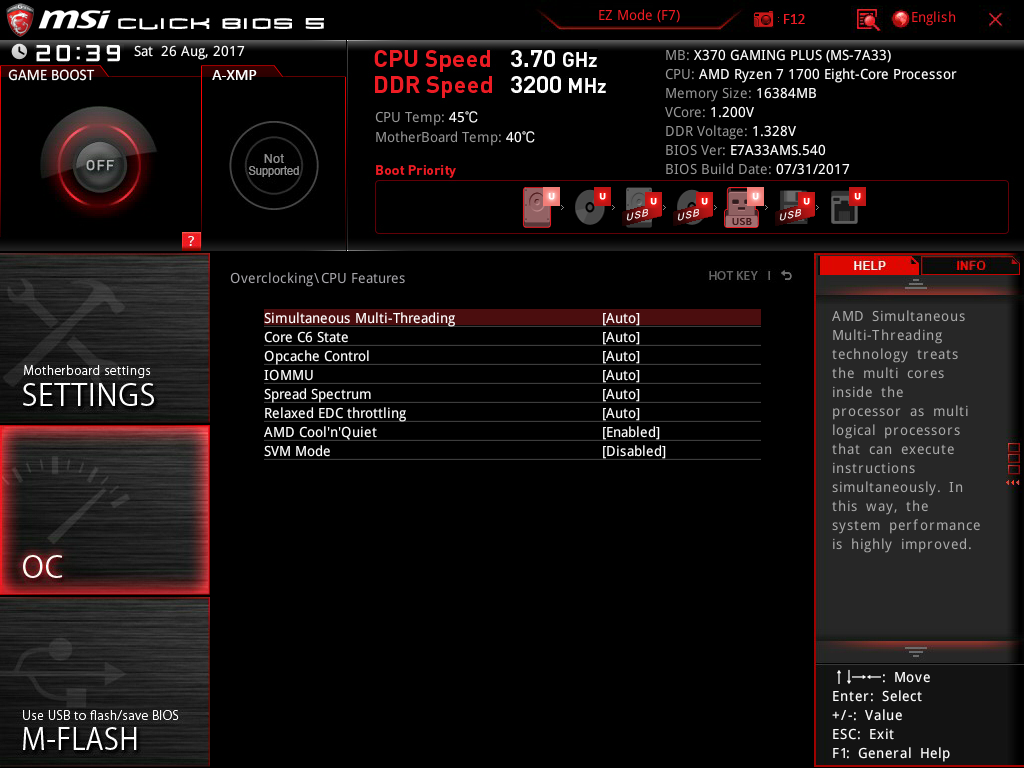Click the MotherBoard Temp 40°C reading

point(455,137)
